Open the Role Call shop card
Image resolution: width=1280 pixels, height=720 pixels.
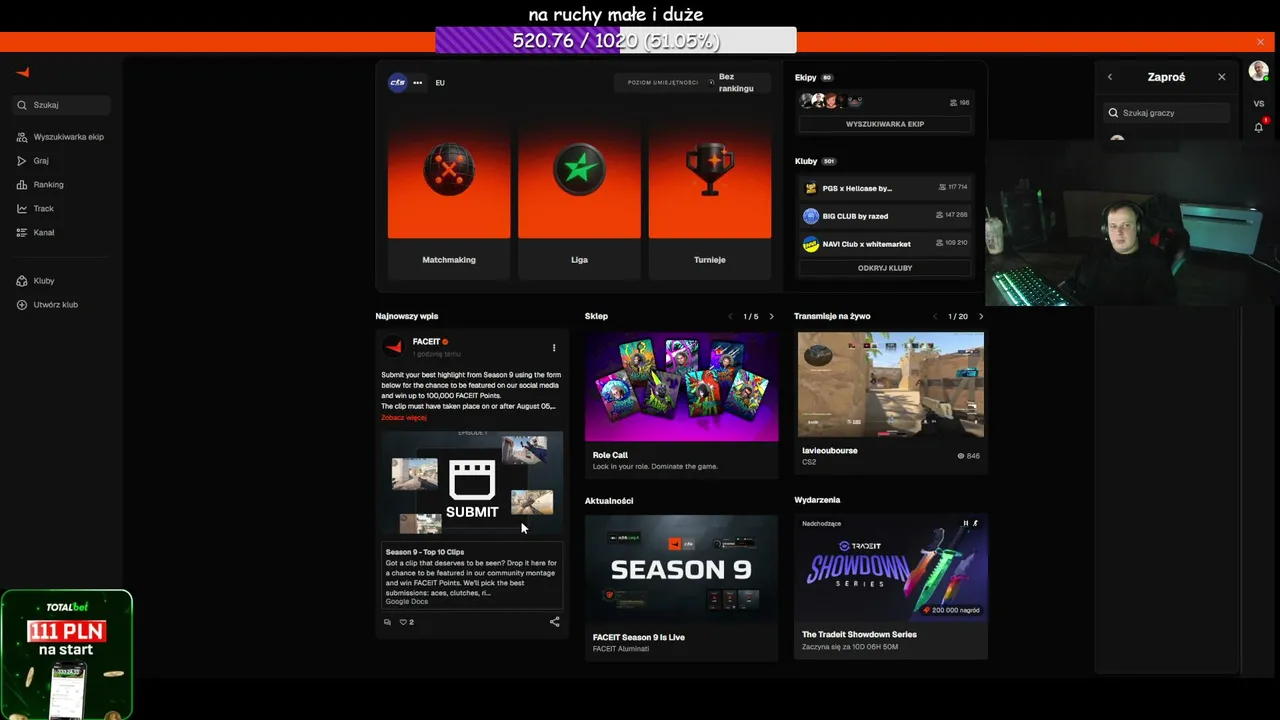click(681, 404)
